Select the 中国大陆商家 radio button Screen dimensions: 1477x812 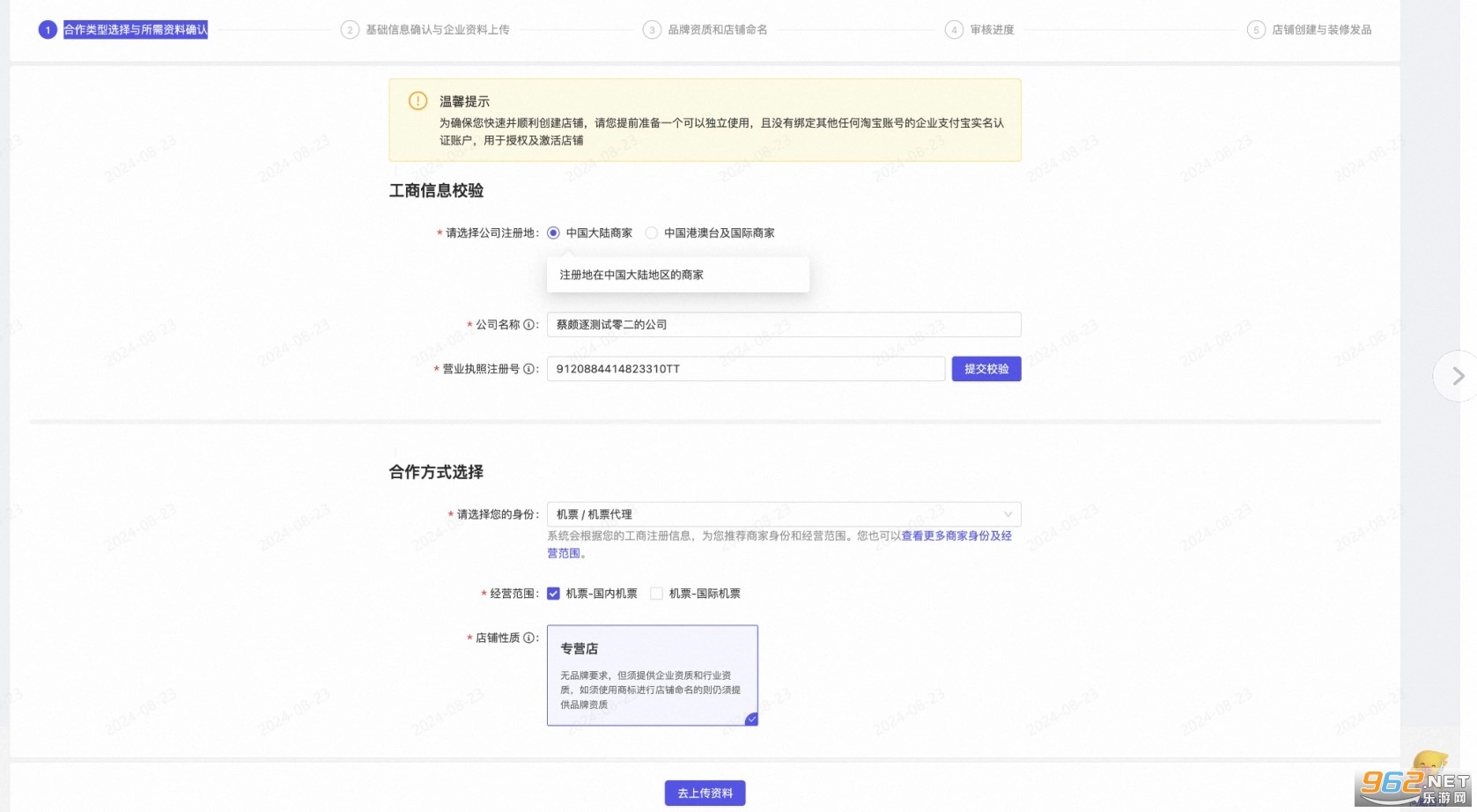point(553,233)
